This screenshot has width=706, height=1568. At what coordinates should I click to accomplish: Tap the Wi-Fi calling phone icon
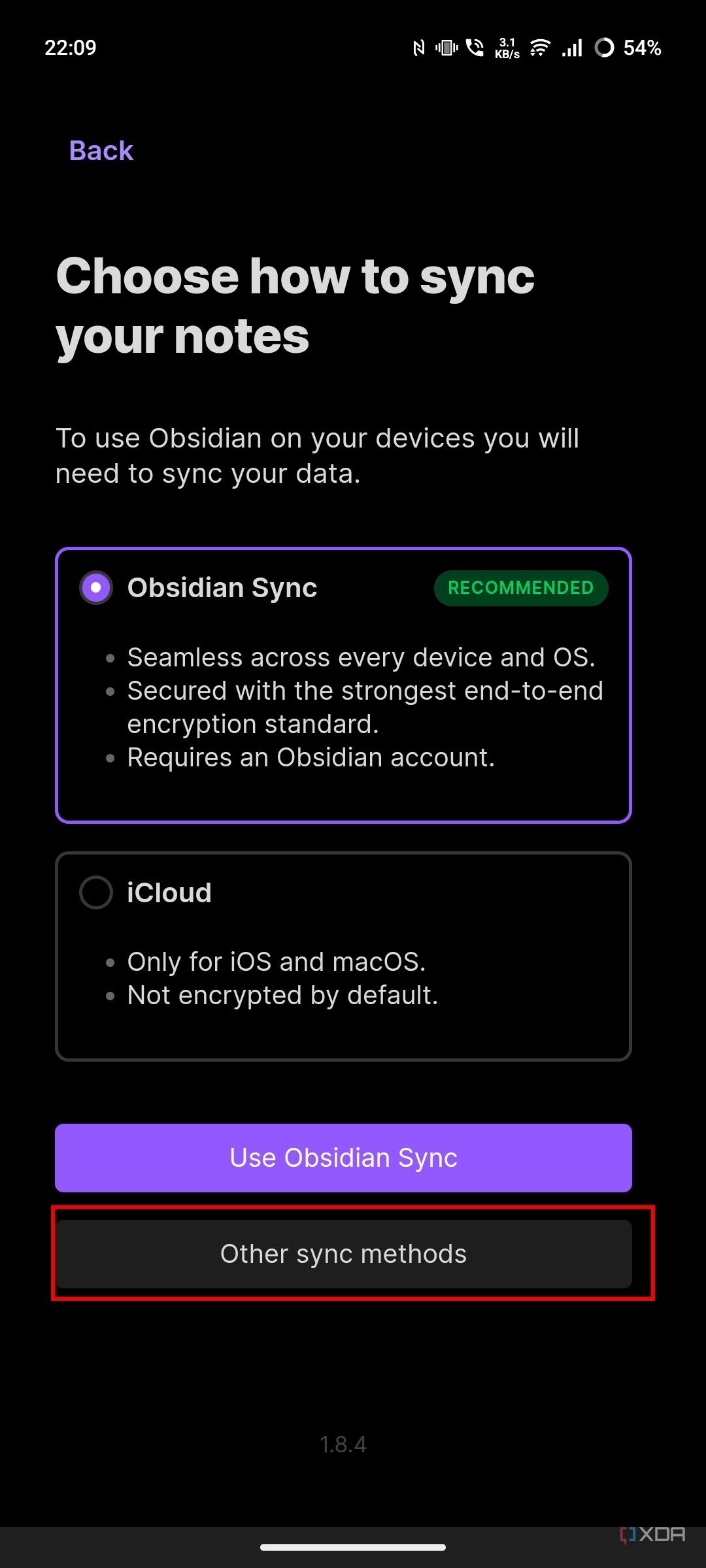[x=475, y=48]
